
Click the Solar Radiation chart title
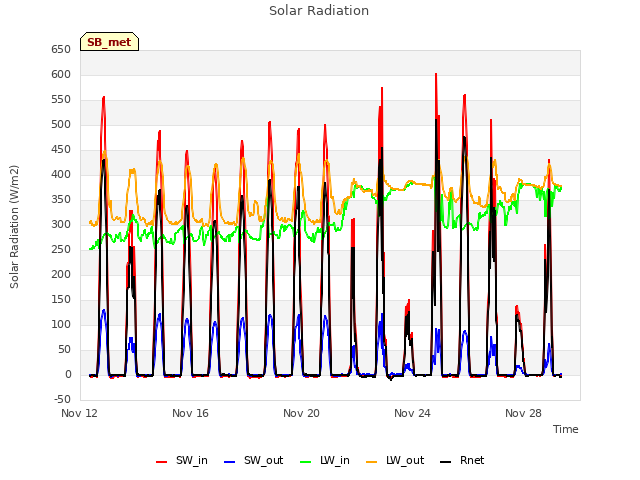click(319, 11)
